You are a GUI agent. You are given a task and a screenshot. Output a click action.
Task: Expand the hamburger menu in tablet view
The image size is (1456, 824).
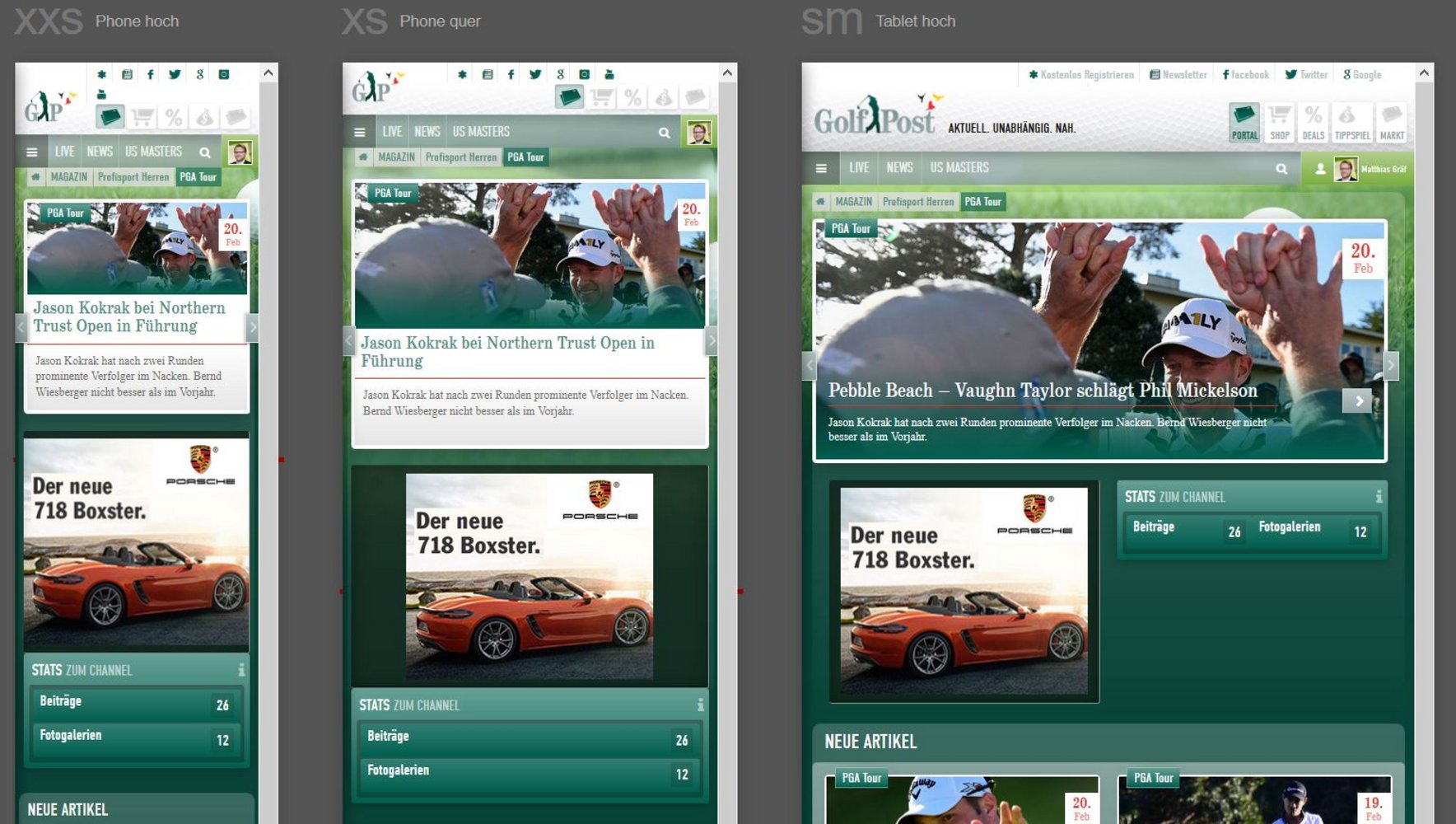(x=821, y=169)
